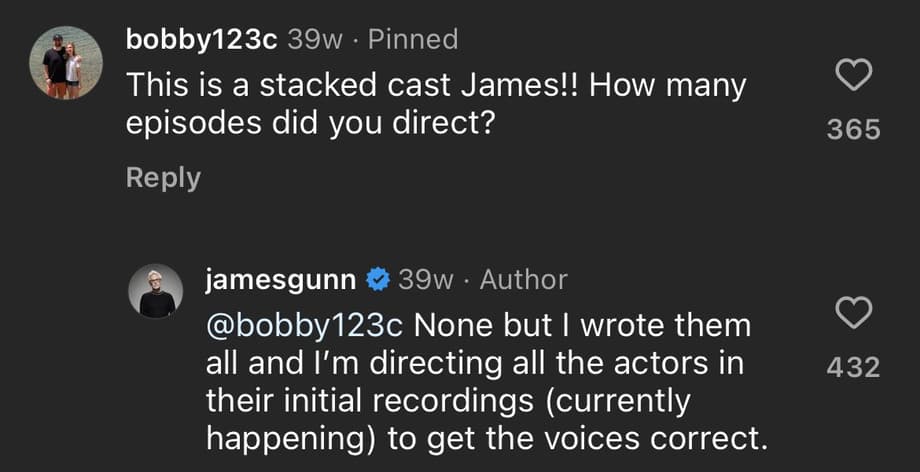Open bobby123c's profile picture
This screenshot has width=920, height=472.
pyautogui.click(x=66, y=62)
